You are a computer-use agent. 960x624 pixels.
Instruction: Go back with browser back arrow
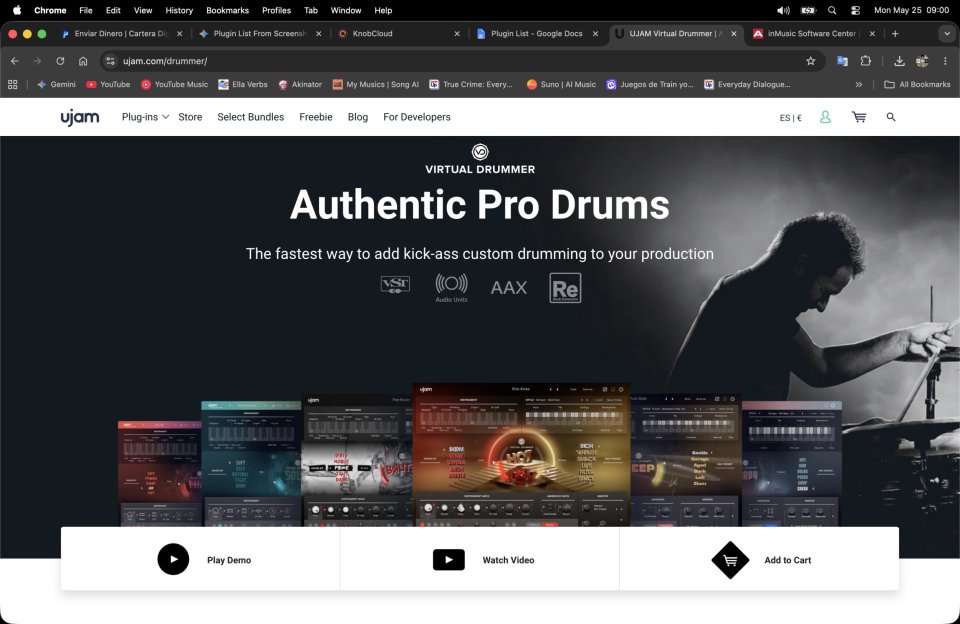pos(15,61)
